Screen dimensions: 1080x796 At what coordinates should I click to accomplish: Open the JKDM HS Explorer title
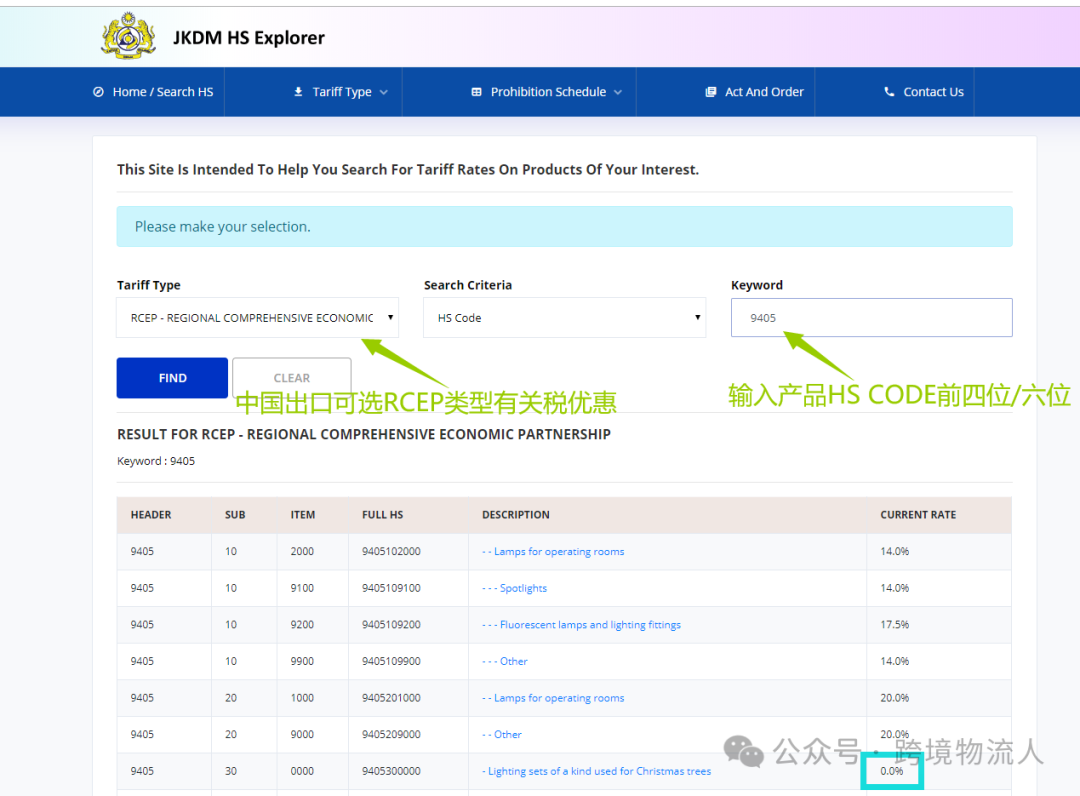point(249,37)
